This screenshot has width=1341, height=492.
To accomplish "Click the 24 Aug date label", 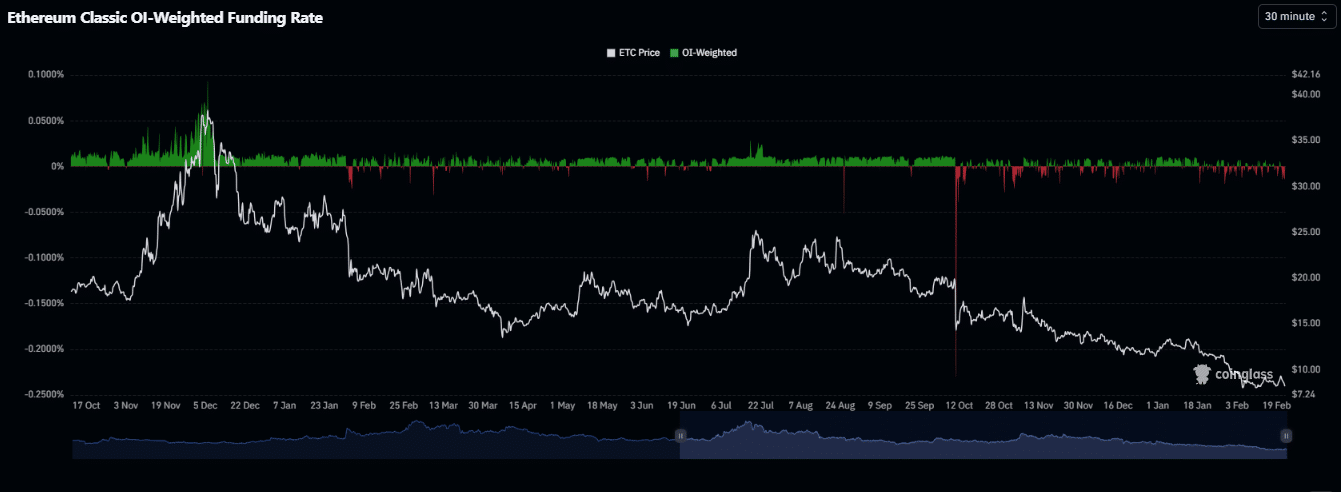I will [x=839, y=406].
